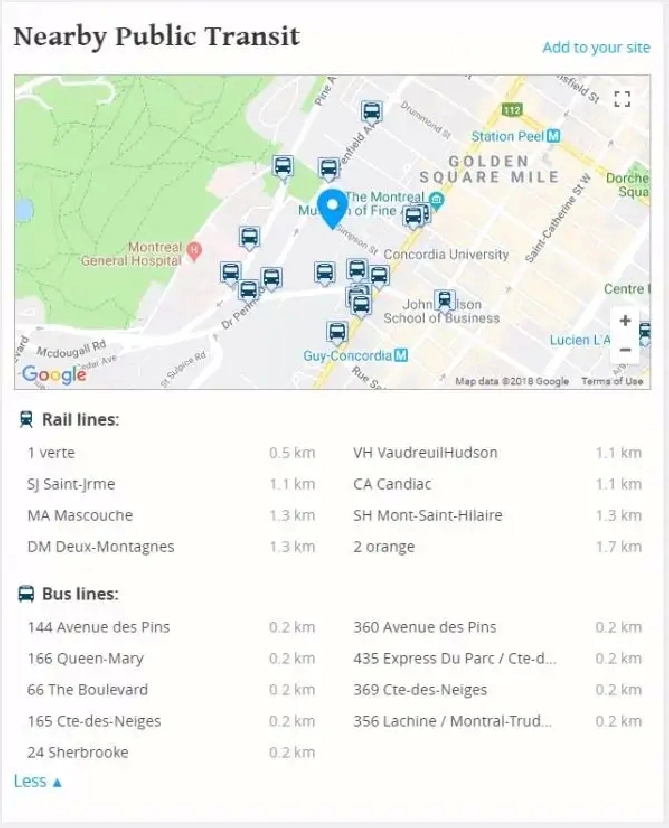
Task: Click the blue location pin marker
Action: coord(332,209)
